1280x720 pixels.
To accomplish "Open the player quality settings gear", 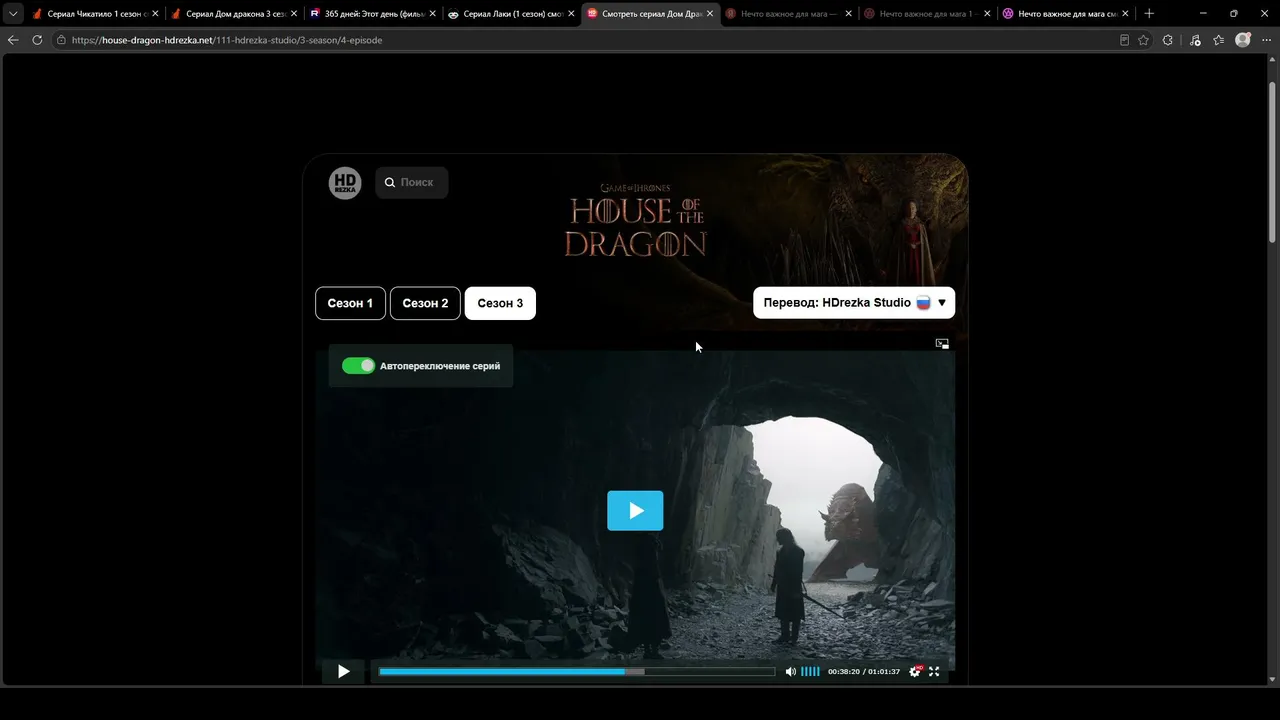I will point(915,672).
